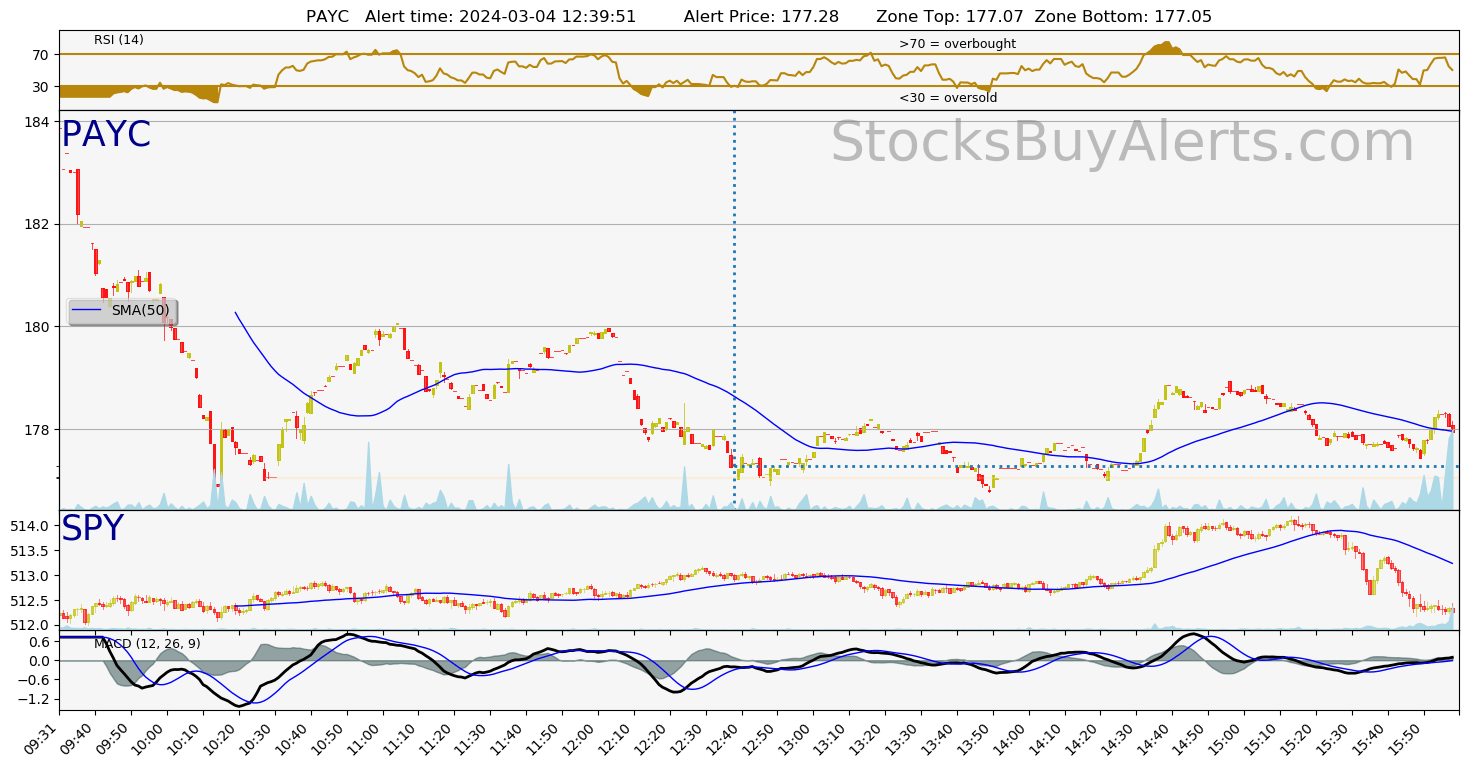Click the SPY axis value 514.0
Image resolution: width=1474 pixels, height=768 pixels.
click(31, 526)
